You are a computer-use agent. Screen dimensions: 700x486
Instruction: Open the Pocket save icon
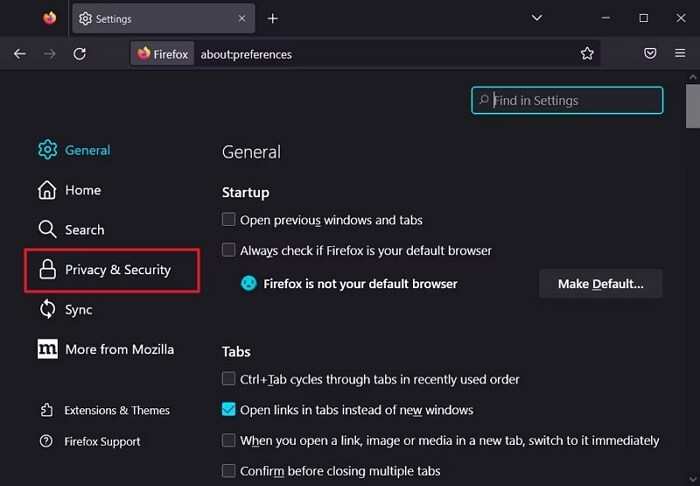650,54
